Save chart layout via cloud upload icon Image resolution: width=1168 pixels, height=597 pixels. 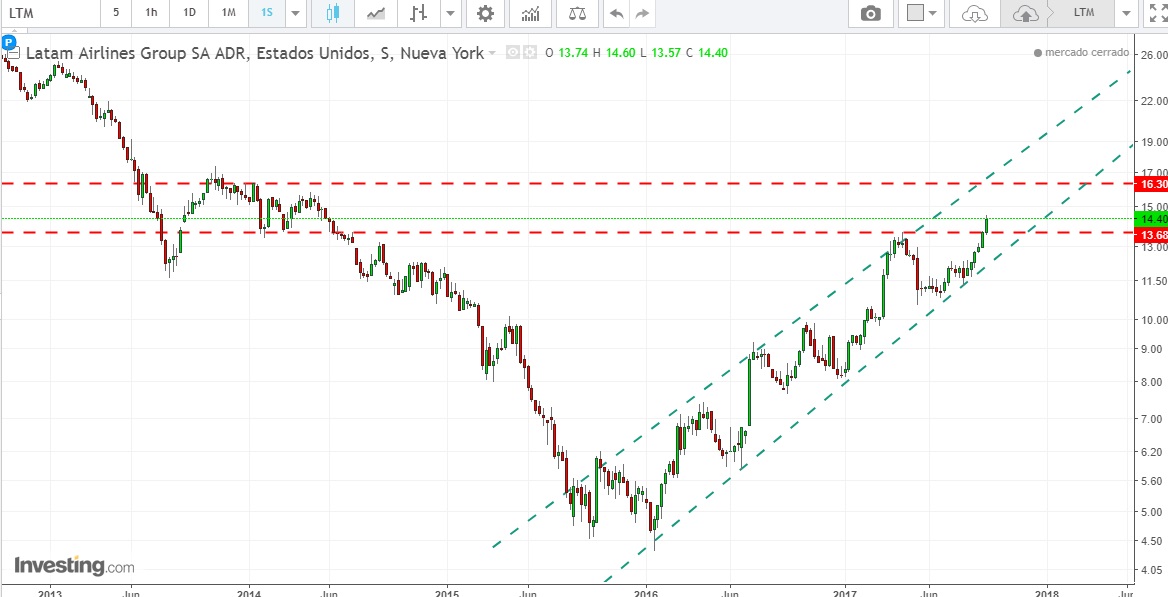(x=1026, y=13)
